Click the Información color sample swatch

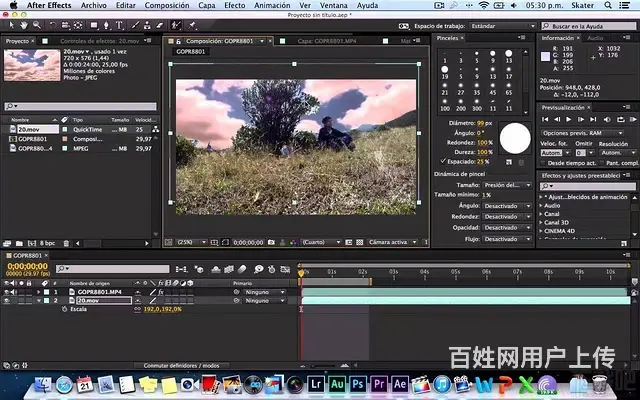(x=545, y=56)
